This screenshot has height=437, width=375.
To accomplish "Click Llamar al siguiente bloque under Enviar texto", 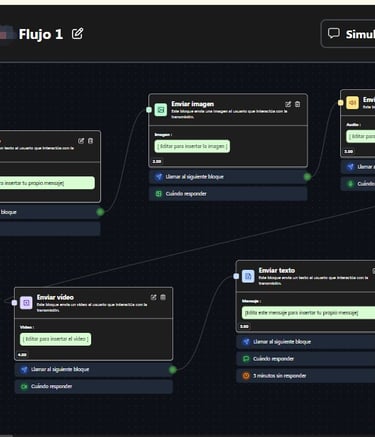I will coord(306,342).
